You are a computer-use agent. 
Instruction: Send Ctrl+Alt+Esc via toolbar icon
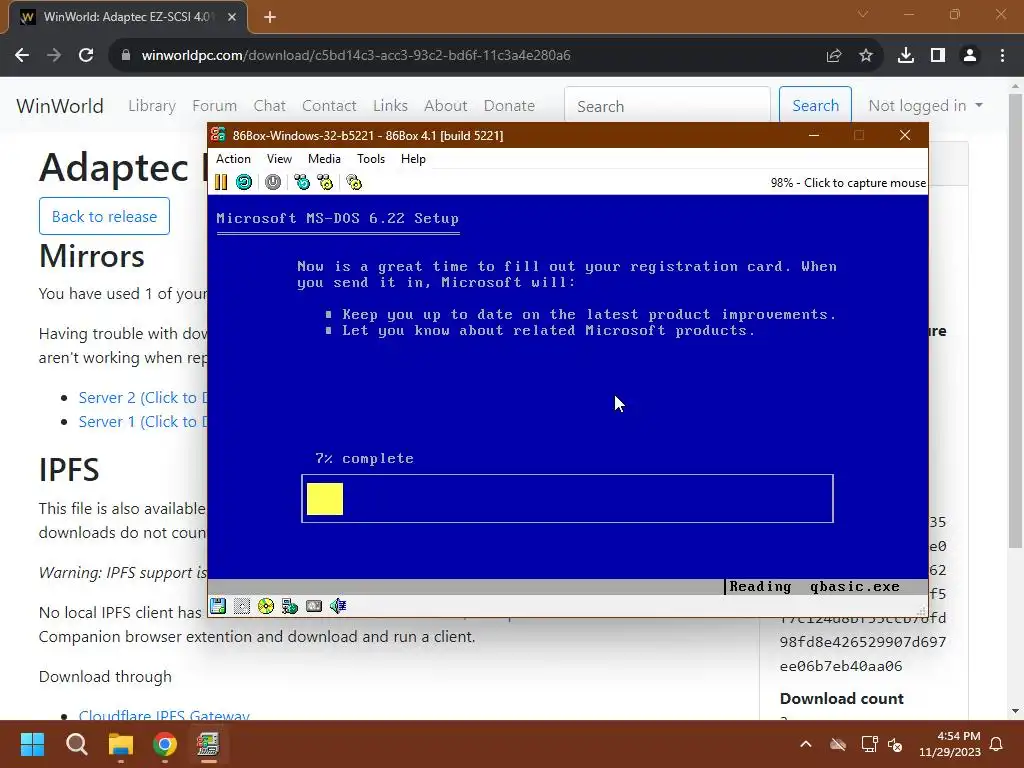pos(325,182)
